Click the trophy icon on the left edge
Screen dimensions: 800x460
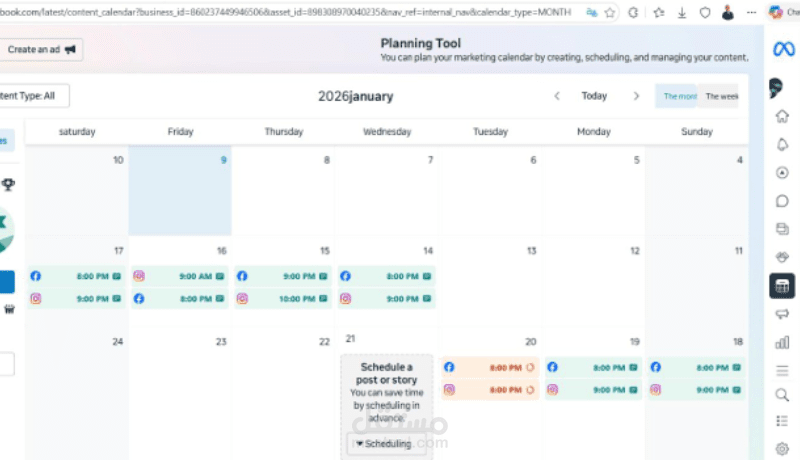coord(8,184)
